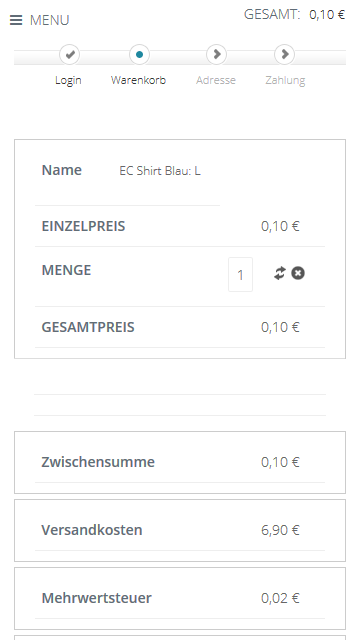Select the Warenkorb step dot icon
Viewport: 360px width, 640px height.
click(x=139, y=54)
